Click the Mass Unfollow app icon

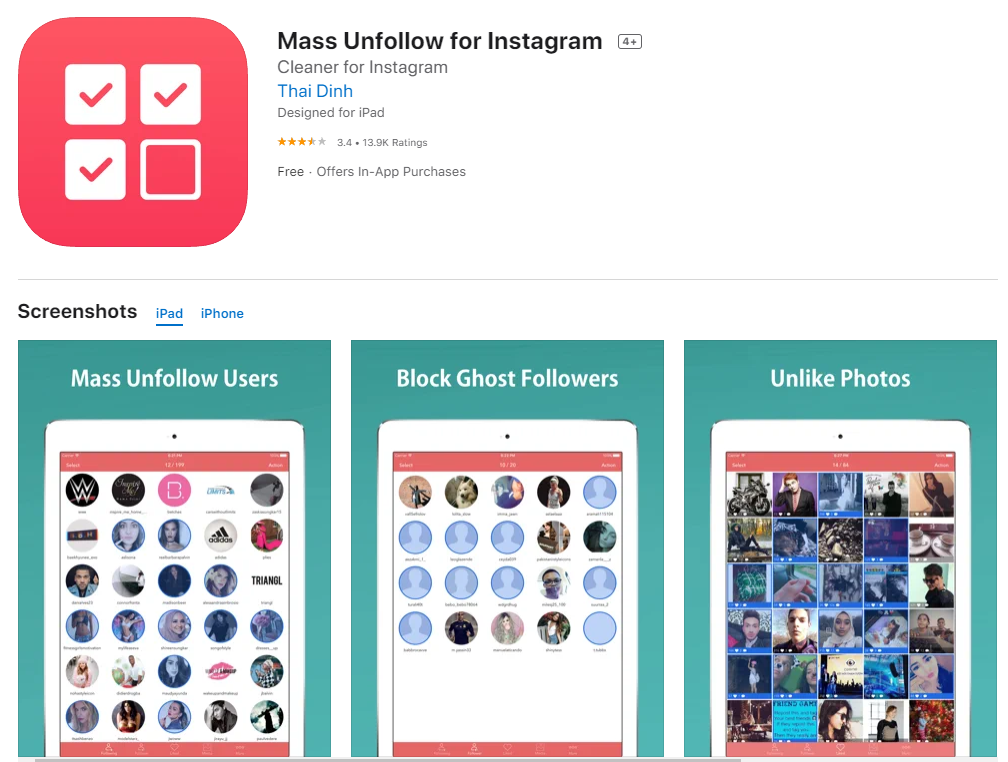pyautogui.click(x=133, y=132)
